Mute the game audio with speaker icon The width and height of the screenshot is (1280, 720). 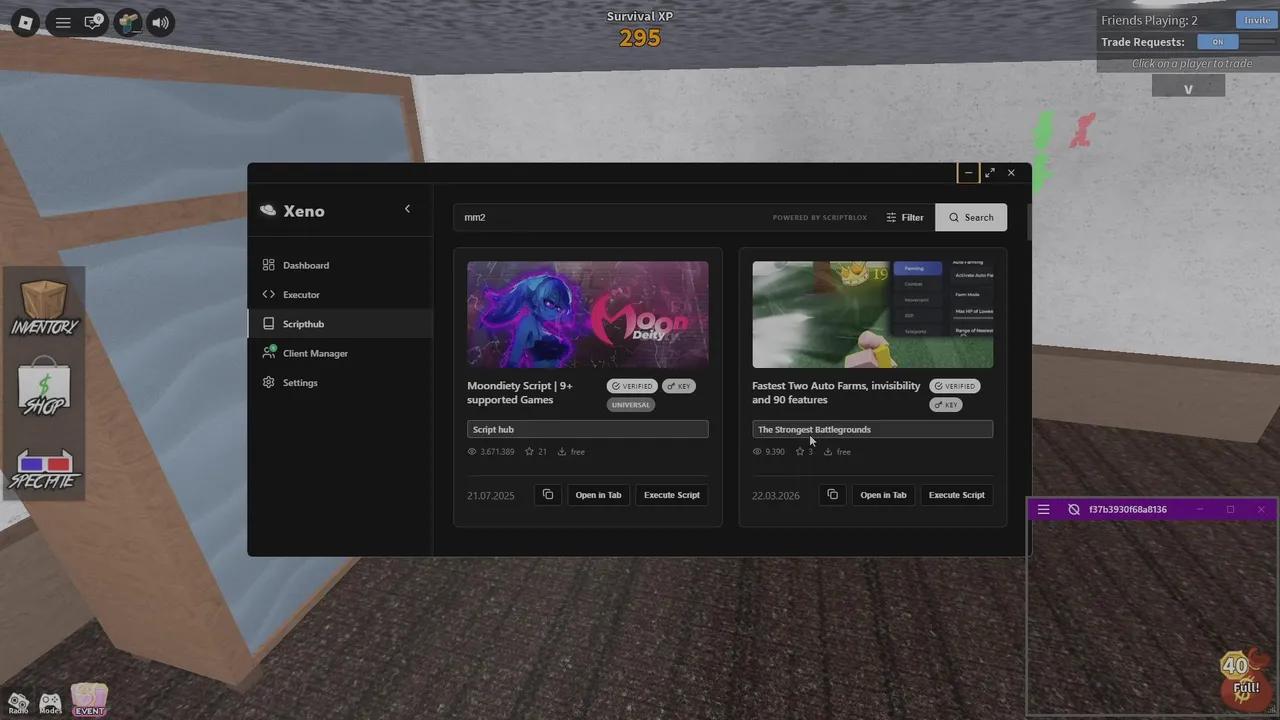[160, 22]
